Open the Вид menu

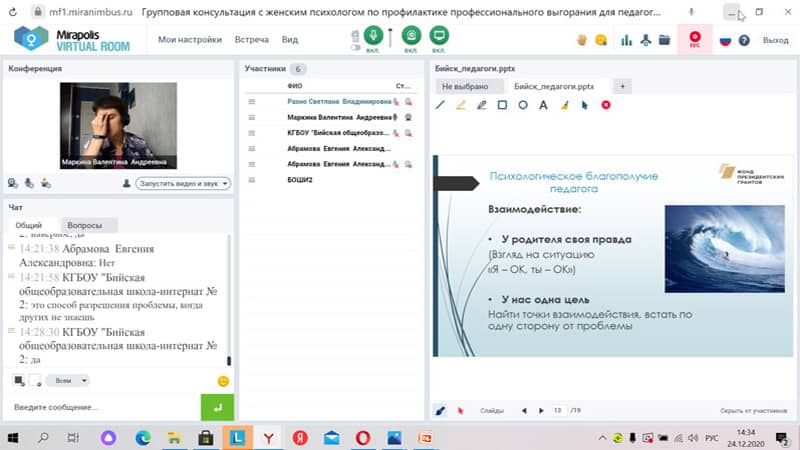point(290,39)
